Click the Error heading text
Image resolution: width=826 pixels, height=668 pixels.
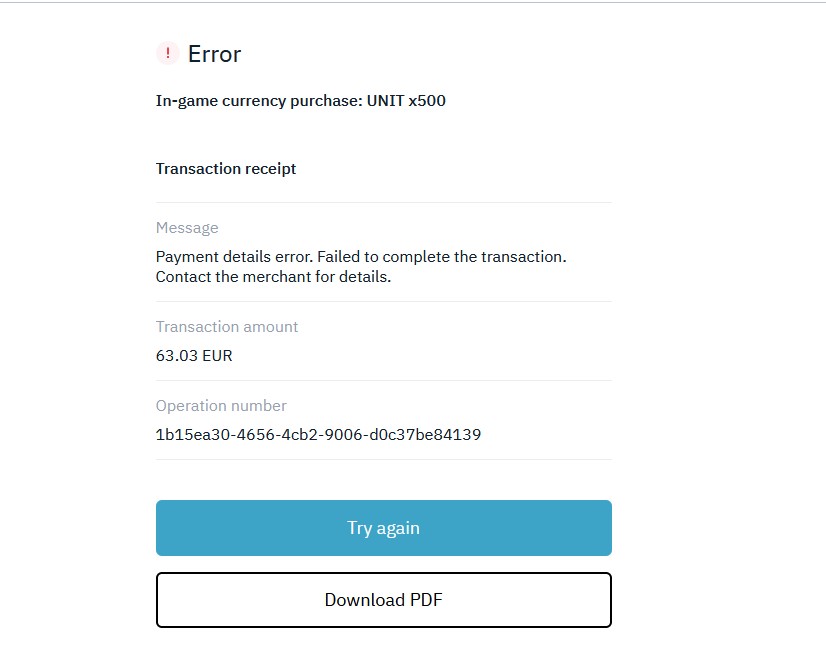214,54
